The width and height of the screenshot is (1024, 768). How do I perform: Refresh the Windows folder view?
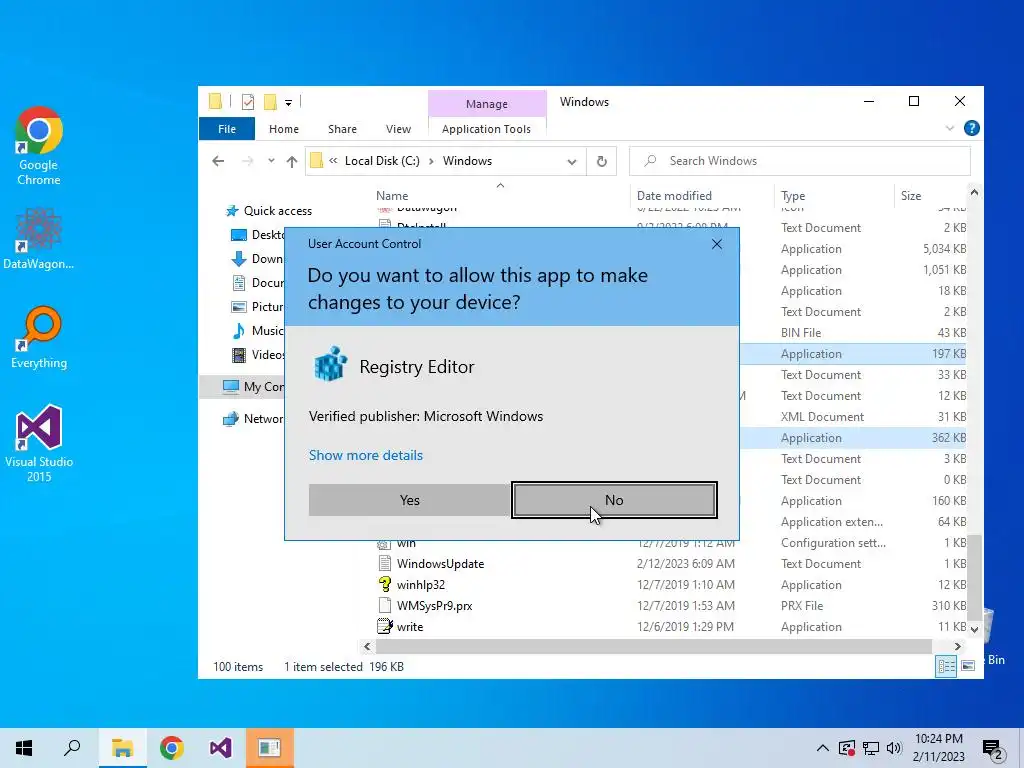[602, 161]
